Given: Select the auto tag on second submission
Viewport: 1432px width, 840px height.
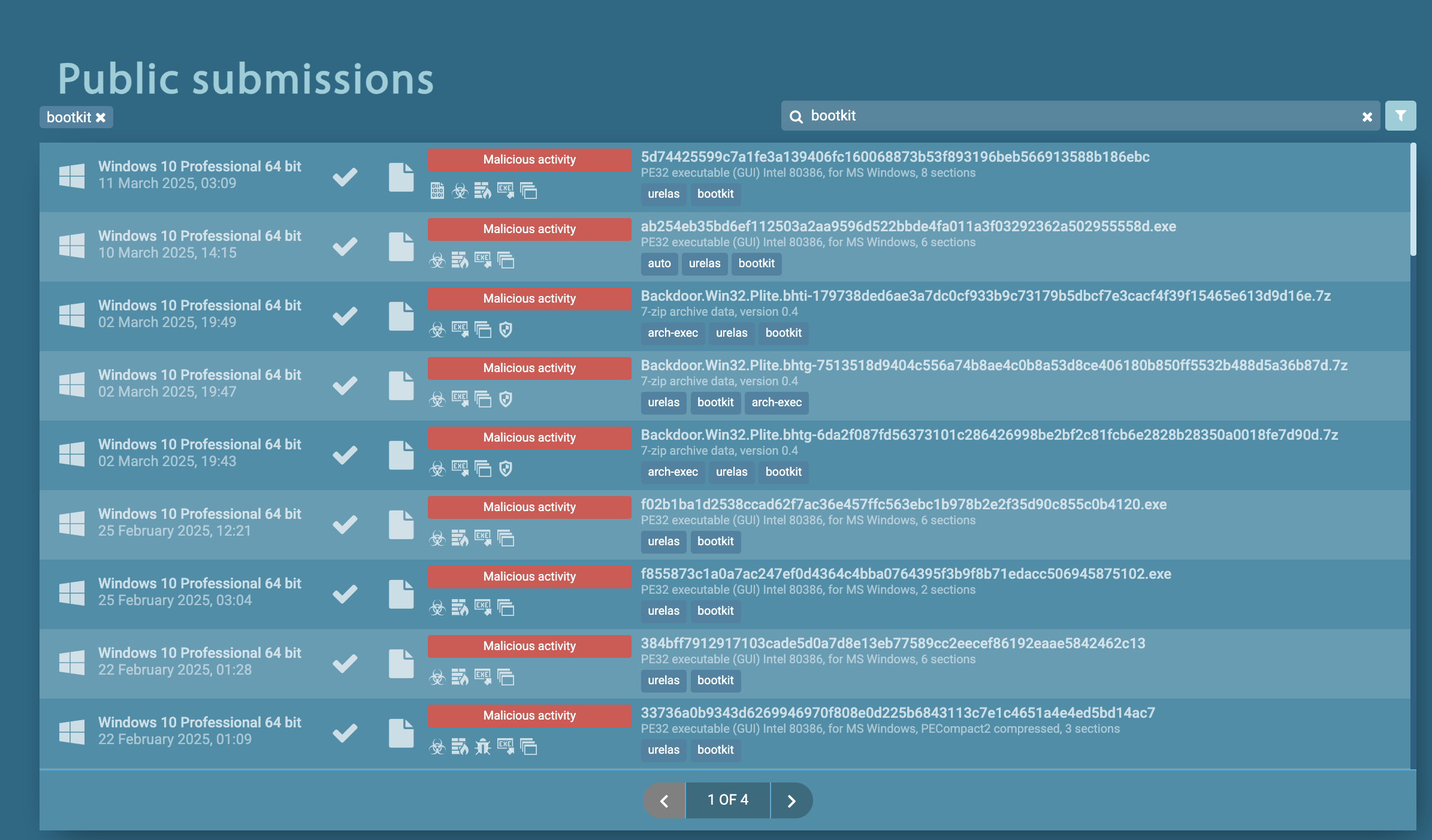Looking at the screenshot, I should click(659, 264).
